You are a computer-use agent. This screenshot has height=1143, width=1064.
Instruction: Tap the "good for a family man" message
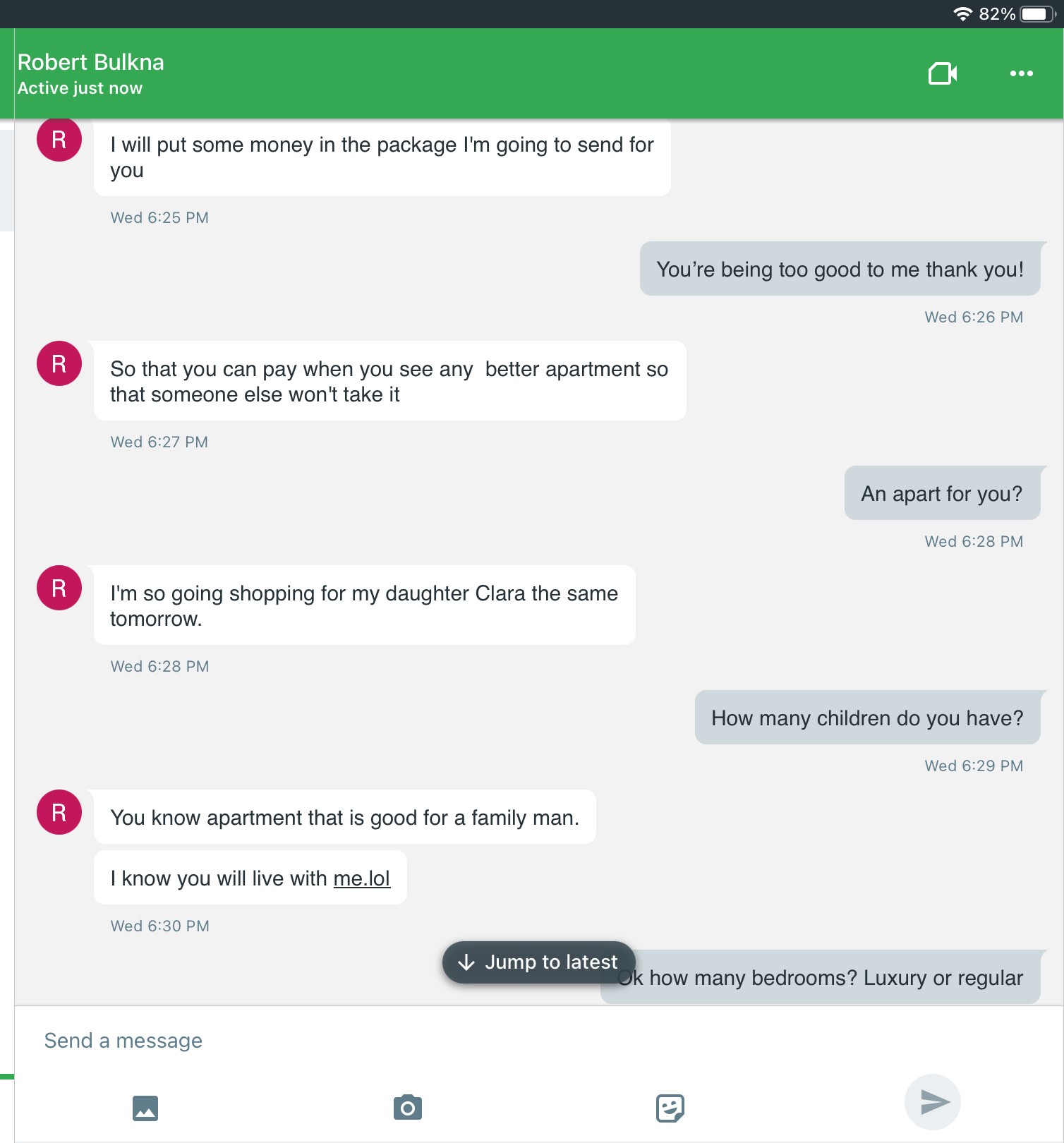click(x=344, y=817)
